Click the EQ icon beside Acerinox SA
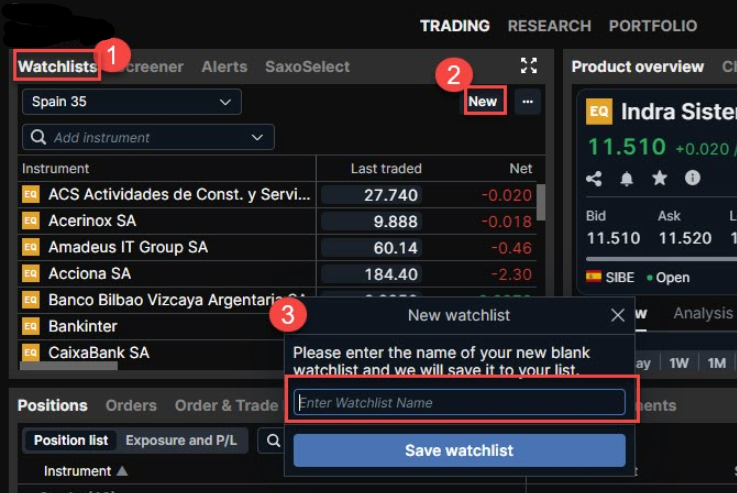This screenshot has height=493, width=737. click(x=31, y=220)
